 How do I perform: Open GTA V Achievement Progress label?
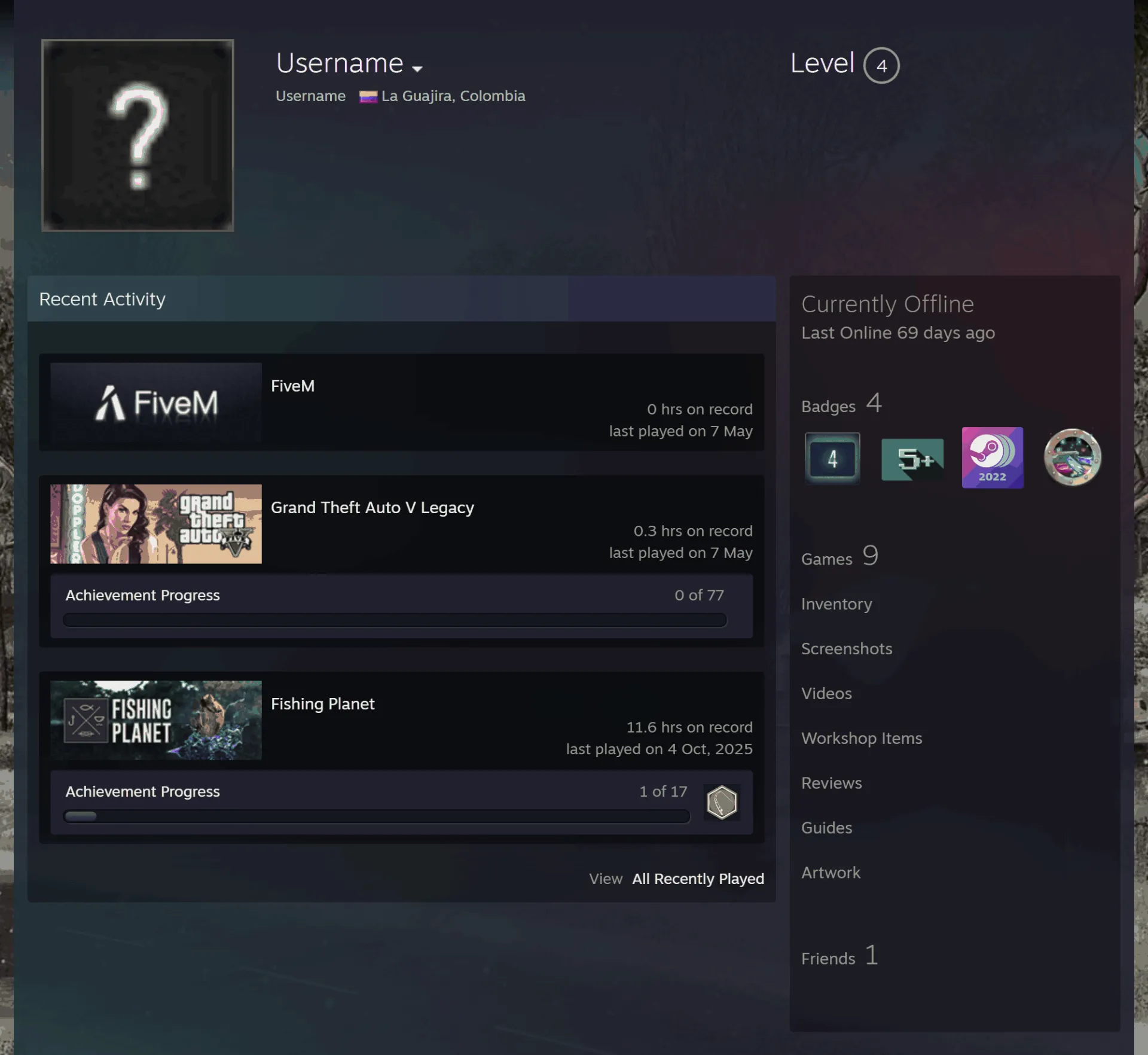point(142,595)
